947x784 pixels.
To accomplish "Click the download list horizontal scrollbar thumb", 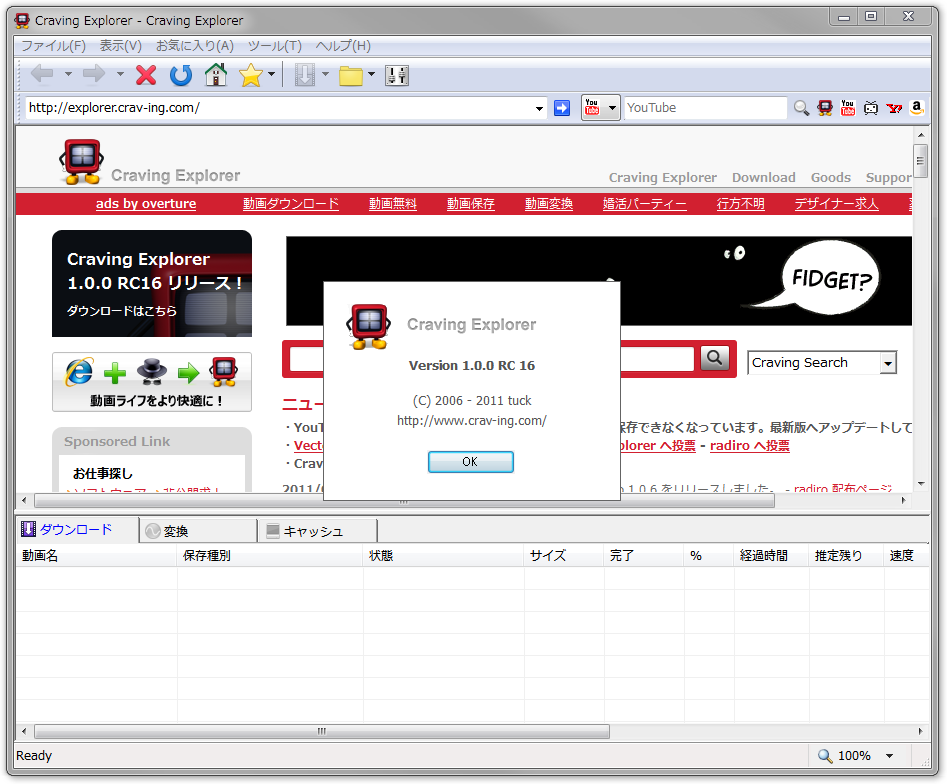I will click(322, 731).
